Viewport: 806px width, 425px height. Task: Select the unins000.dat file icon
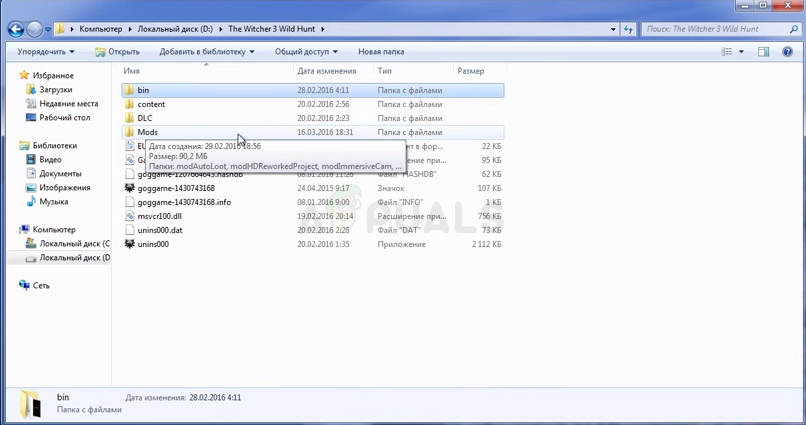pos(130,230)
